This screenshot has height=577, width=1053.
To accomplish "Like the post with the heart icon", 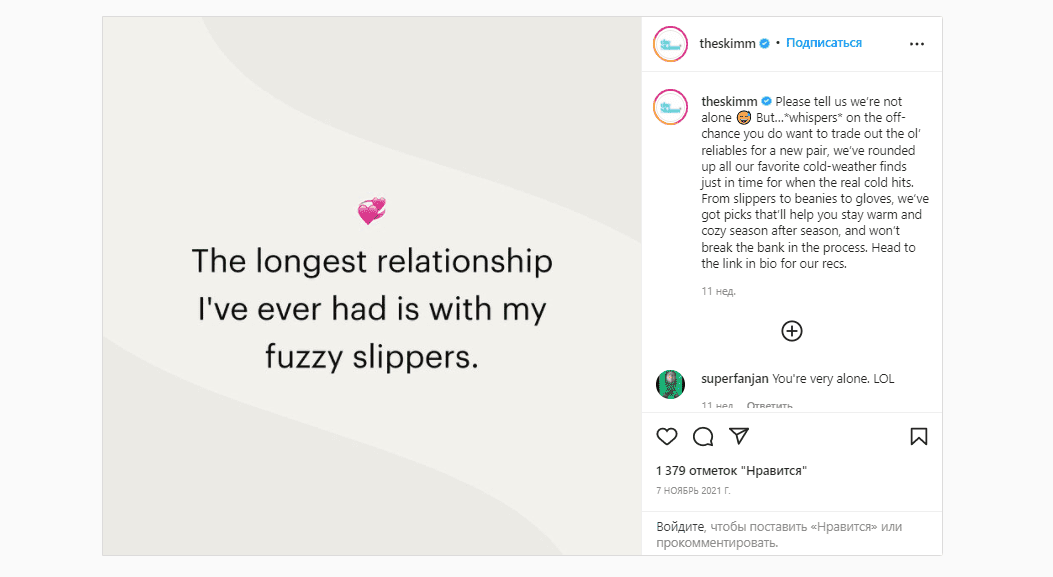I will [x=667, y=436].
